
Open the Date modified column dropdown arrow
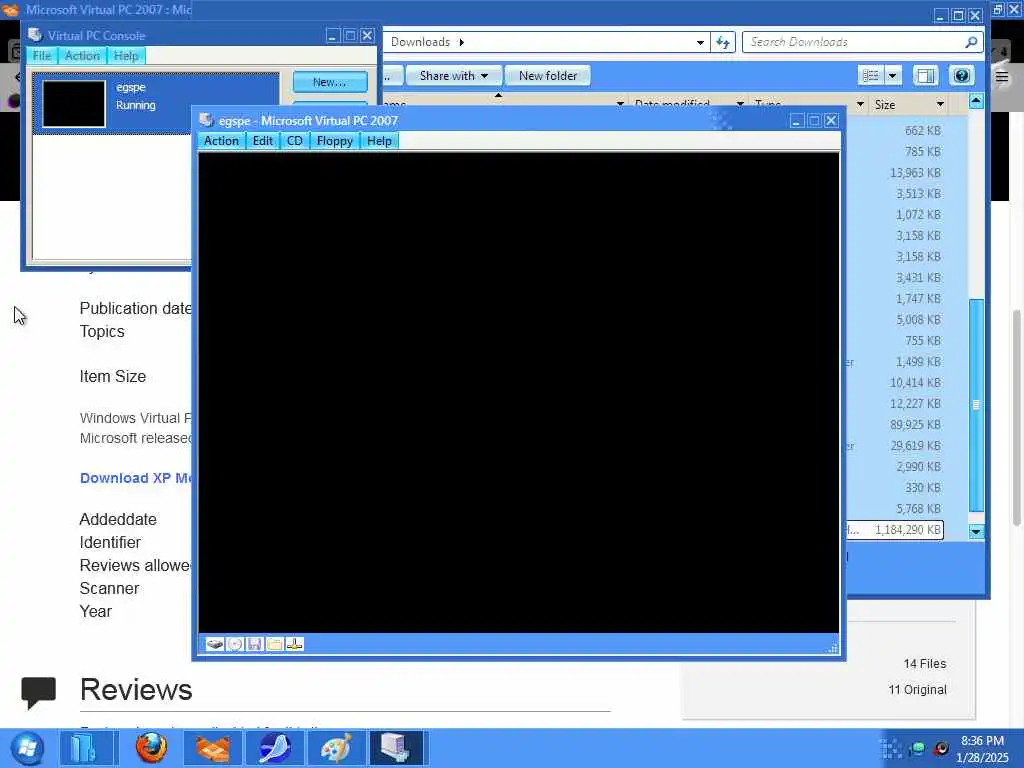point(740,104)
